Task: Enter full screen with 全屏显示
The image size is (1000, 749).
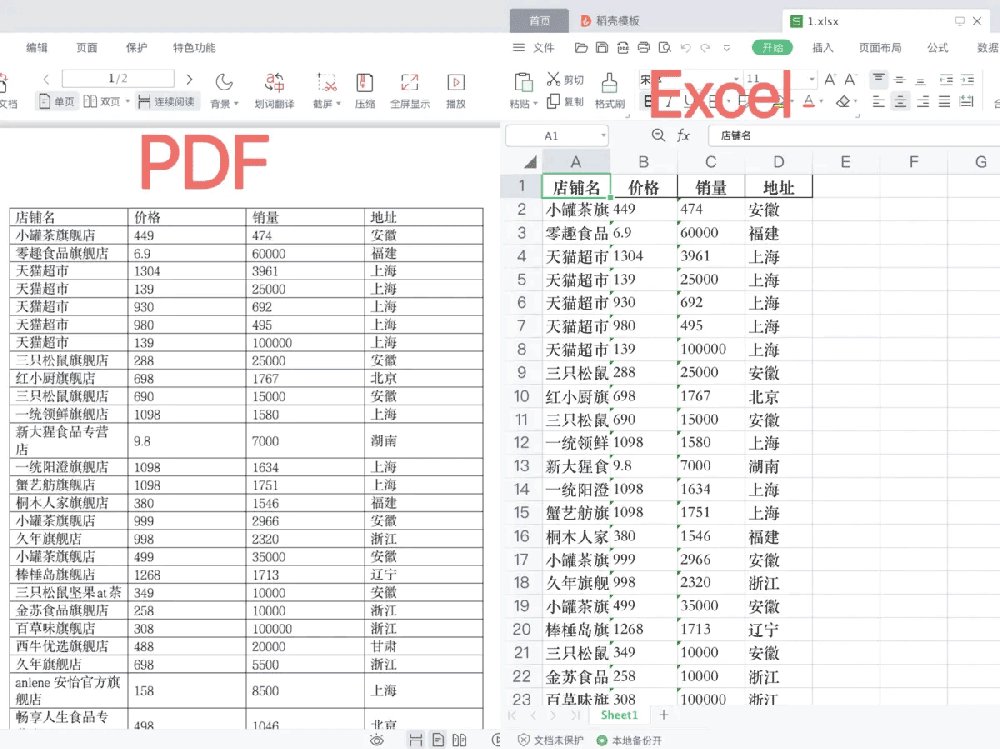Action: click(x=409, y=90)
